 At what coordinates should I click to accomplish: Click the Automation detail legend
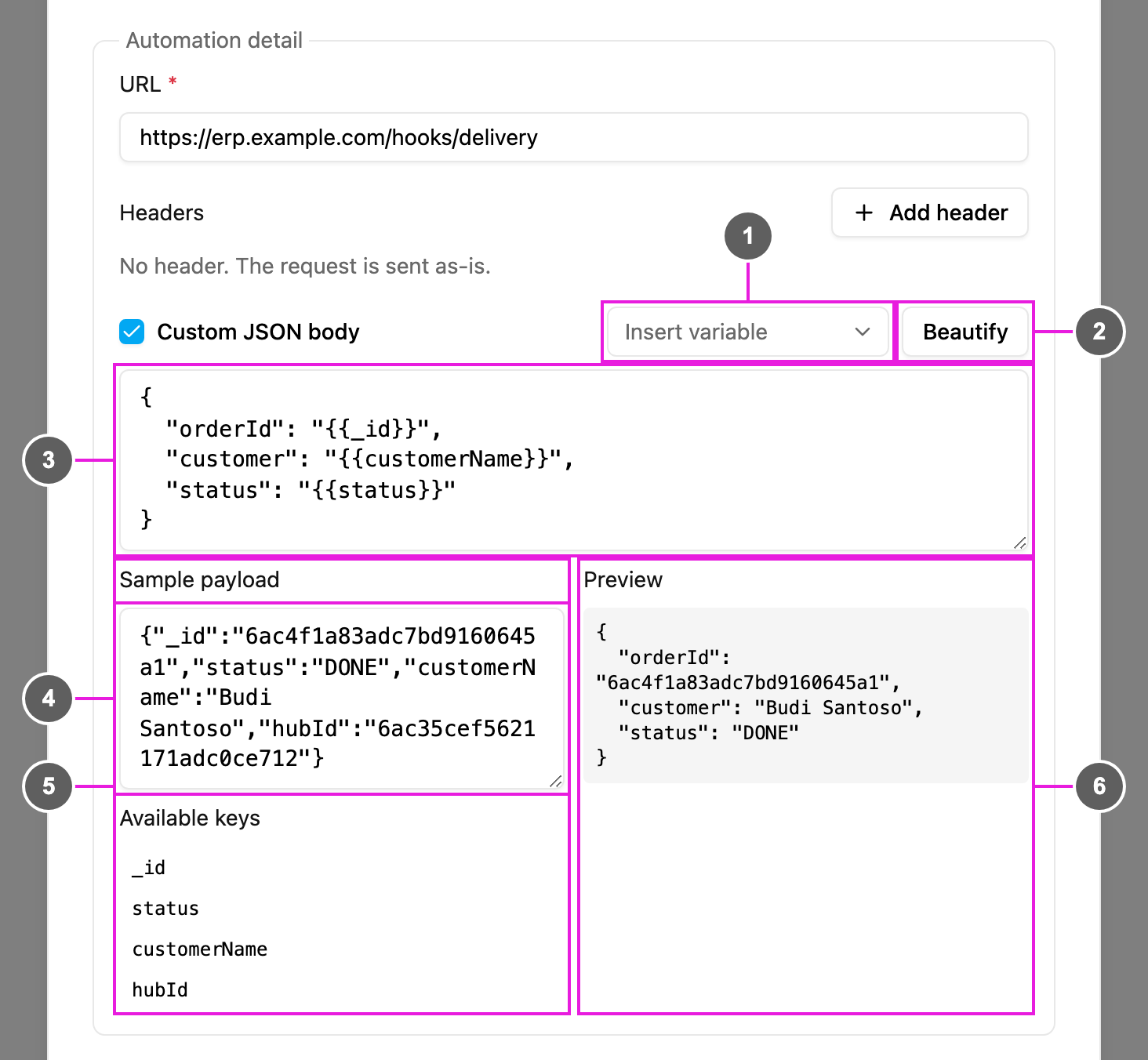214,40
